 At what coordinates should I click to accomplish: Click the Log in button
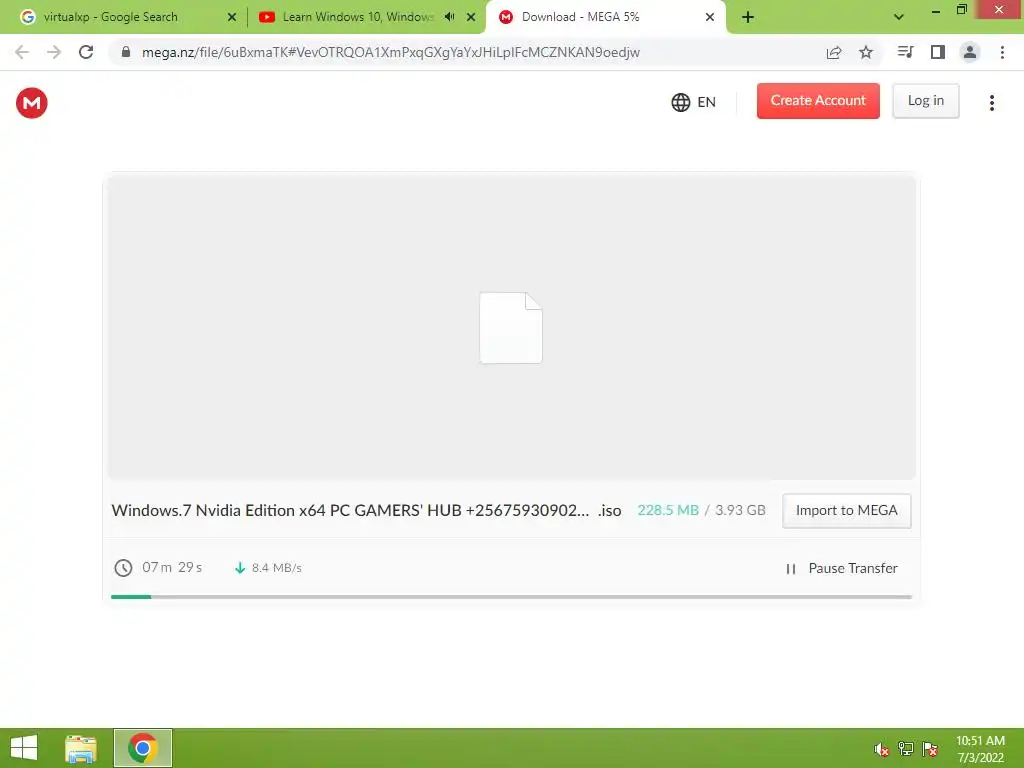(x=925, y=101)
